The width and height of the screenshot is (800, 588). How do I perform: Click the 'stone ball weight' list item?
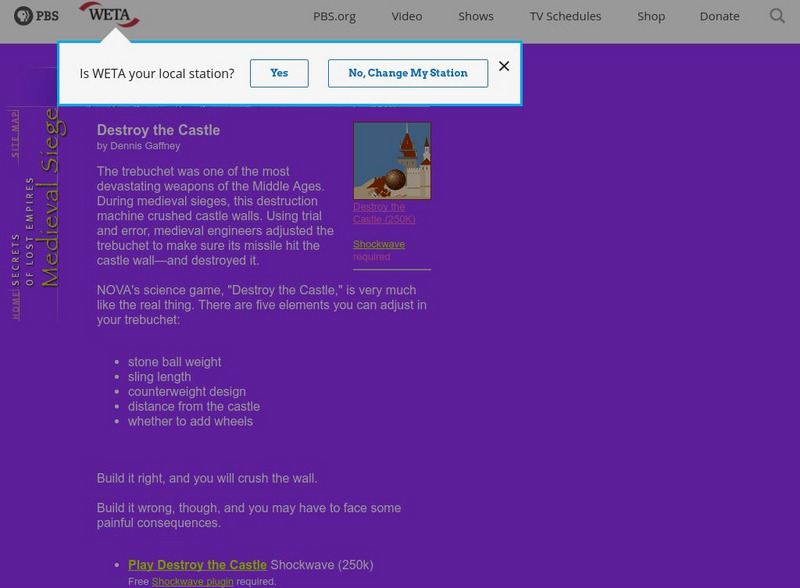point(174,362)
